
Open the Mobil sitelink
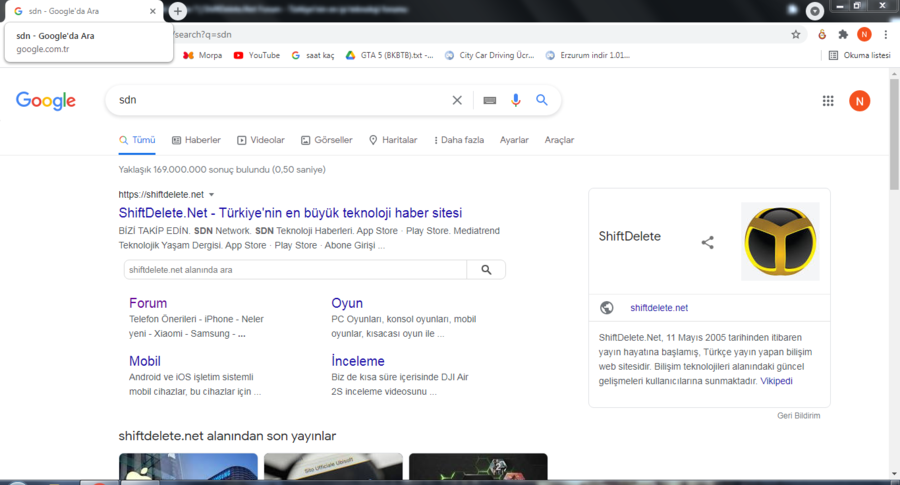[145, 361]
